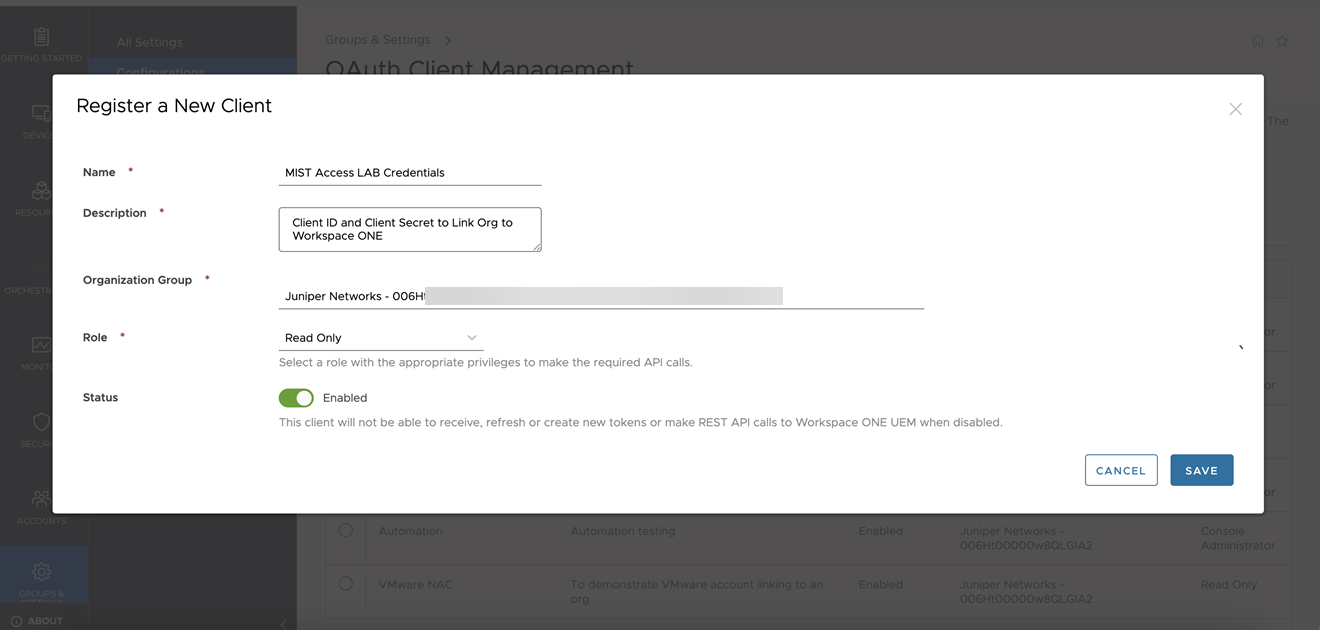Expand the breadcrumb chevron after Groups & Settings
The image size is (1320, 630).
pyautogui.click(x=447, y=41)
